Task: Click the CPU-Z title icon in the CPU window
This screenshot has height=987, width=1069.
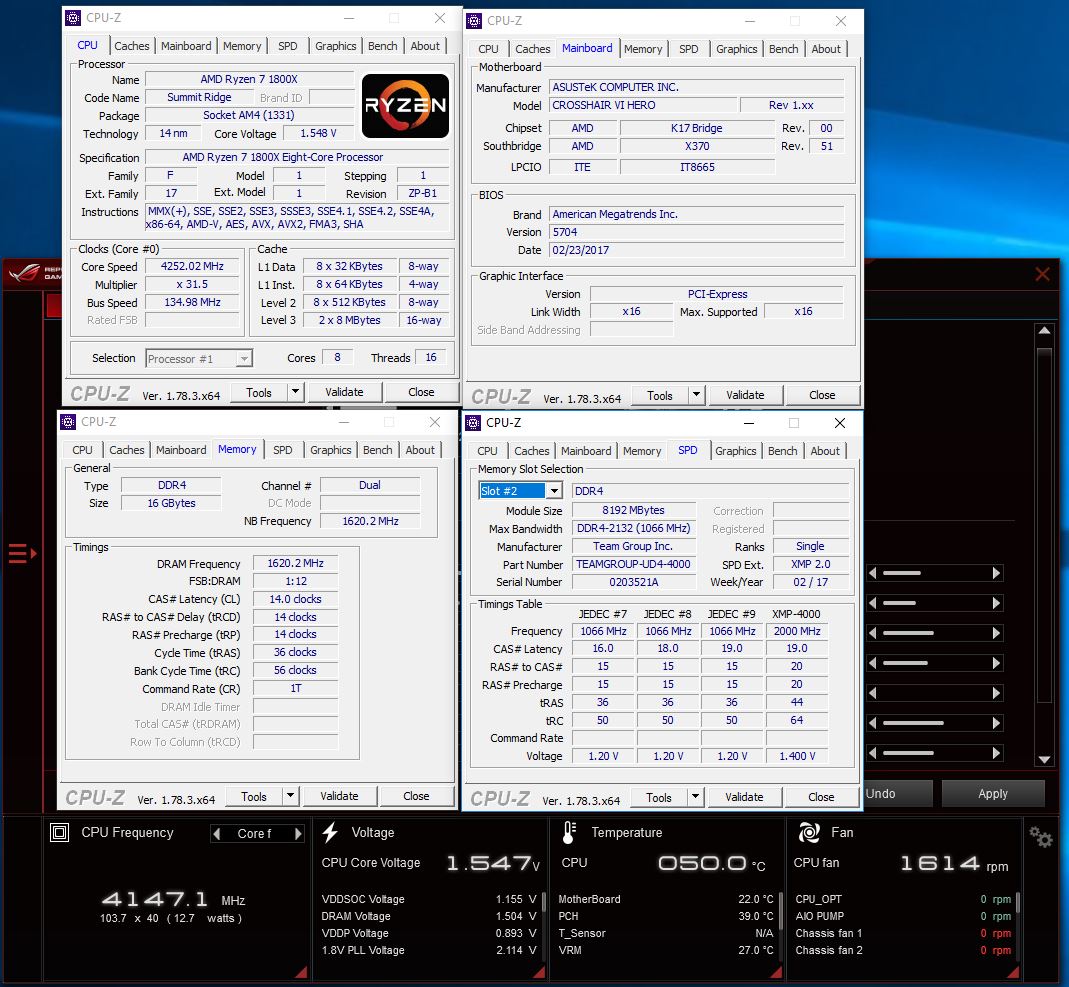Action: pyautogui.click(x=73, y=18)
